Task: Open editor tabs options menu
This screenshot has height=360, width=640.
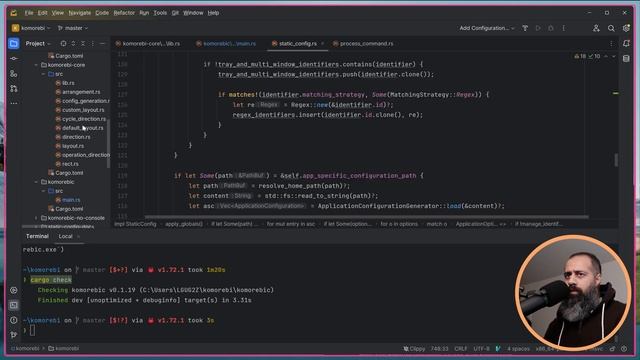Action: tap(611, 44)
